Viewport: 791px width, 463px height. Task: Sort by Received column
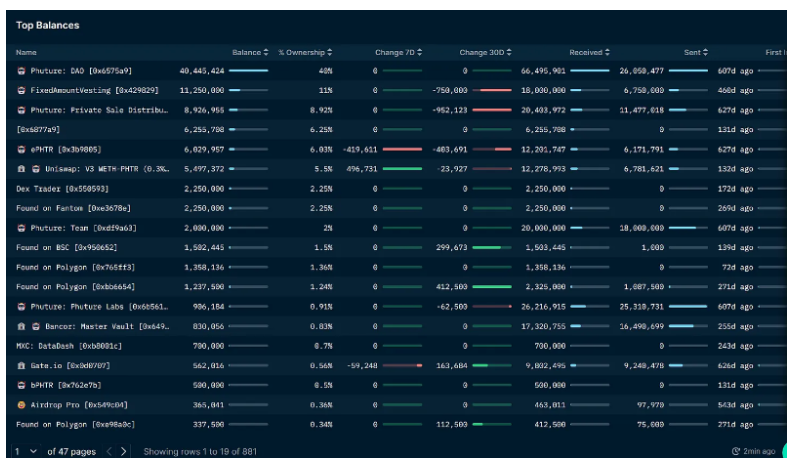pos(590,52)
